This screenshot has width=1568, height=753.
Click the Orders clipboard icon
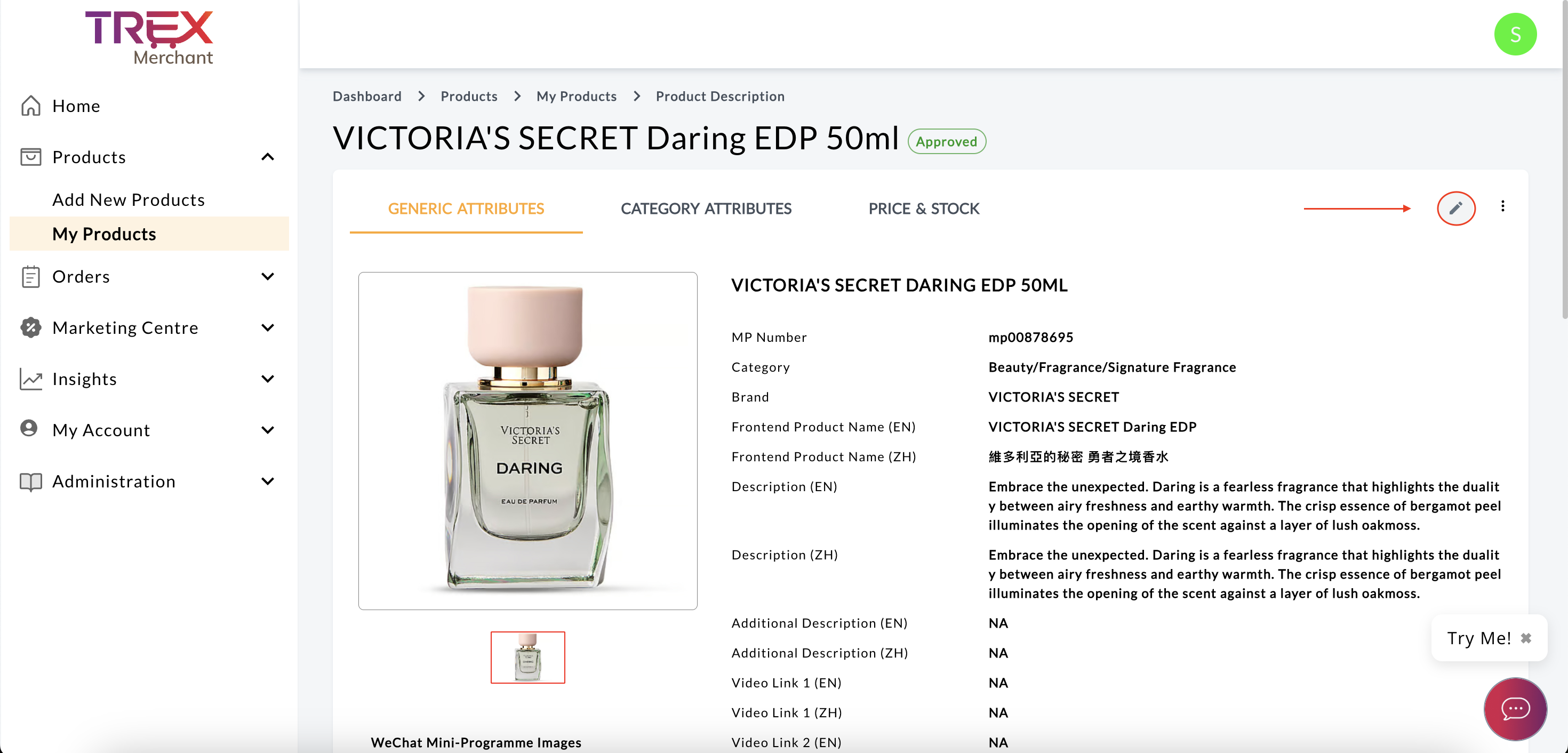click(x=30, y=276)
